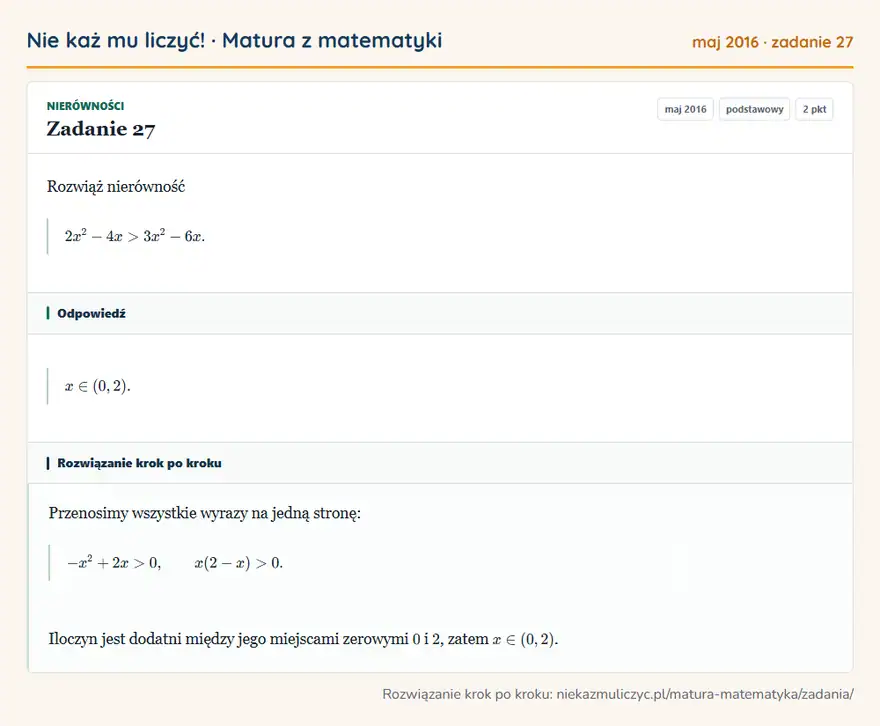880x726 pixels.
Task: Click the 'Zadanie 27' heading
Action: click(x=100, y=129)
